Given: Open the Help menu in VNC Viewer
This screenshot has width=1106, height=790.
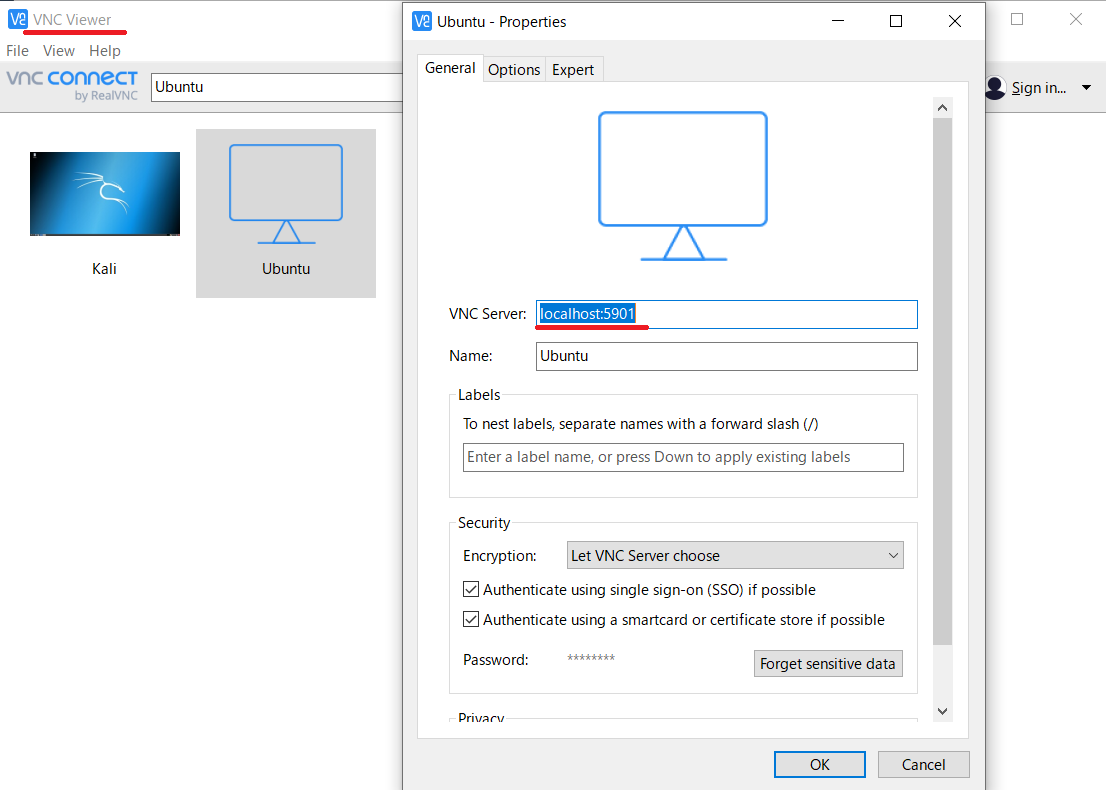Looking at the screenshot, I should 104,51.
